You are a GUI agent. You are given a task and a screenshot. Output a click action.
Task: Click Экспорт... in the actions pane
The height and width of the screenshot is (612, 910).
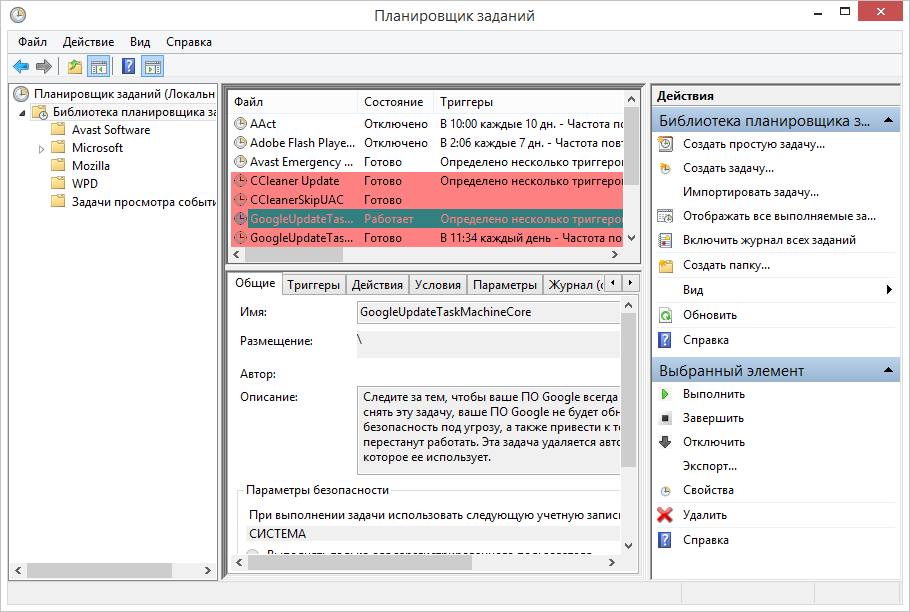click(710, 466)
